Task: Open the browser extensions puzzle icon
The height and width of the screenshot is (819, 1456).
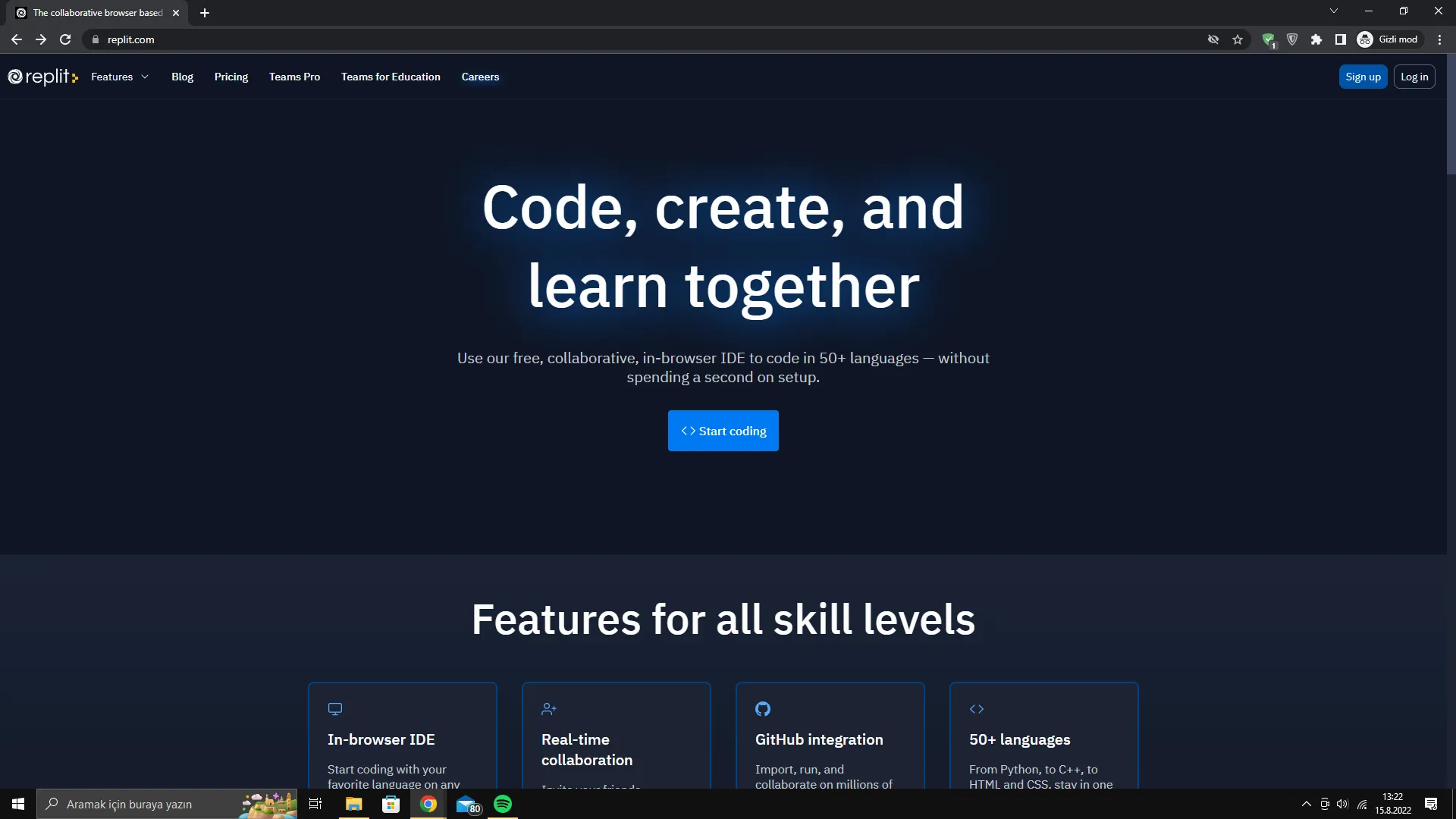Action: click(x=1316, y=39)
